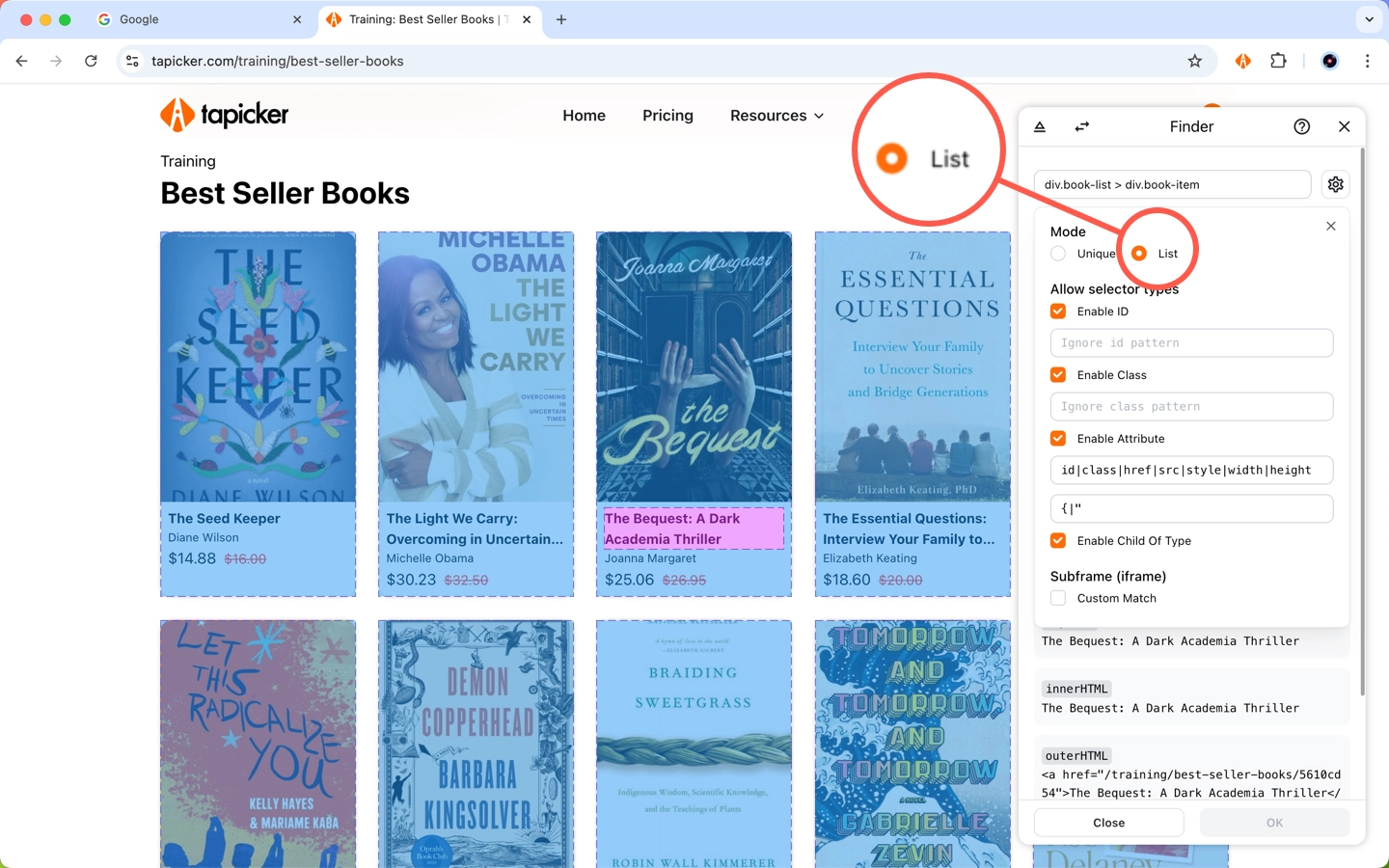Image resolution: width=1389 pixels, height=868 pixels.
Task: Open a new browser tab
Action: [x=561, y=19]
